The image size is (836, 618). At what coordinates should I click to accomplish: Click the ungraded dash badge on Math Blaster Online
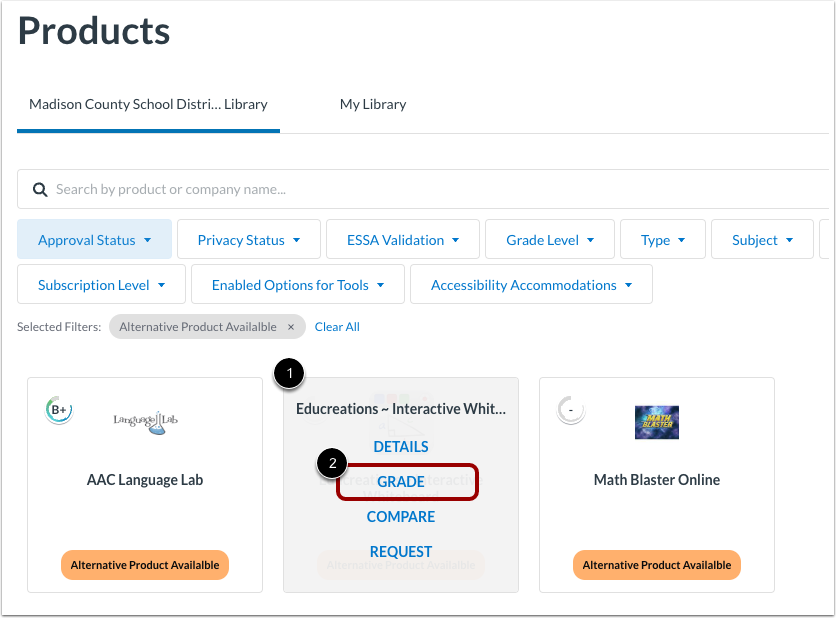[x=571, y=410]
